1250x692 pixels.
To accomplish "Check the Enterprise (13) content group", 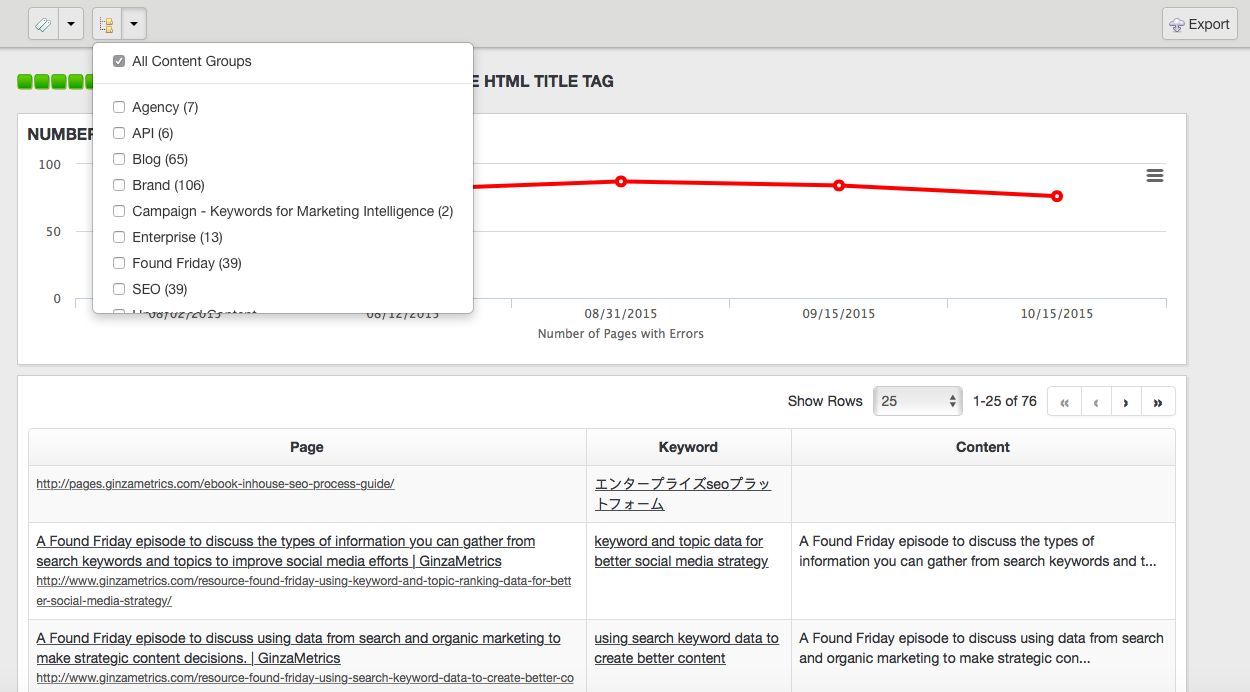I will 119,237.
